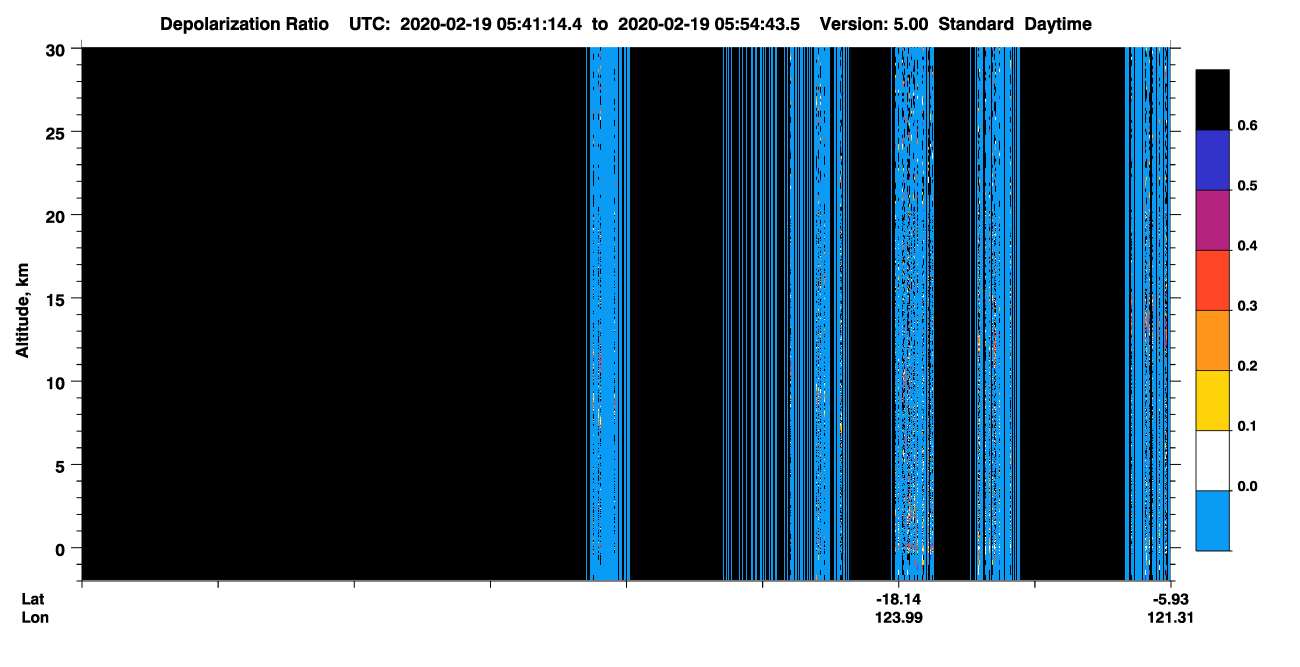The height and width of the screenshot is (667, 1300).
Task: Select the red swatch between 0.3 and 0.4
Action: pos(1212,280)
